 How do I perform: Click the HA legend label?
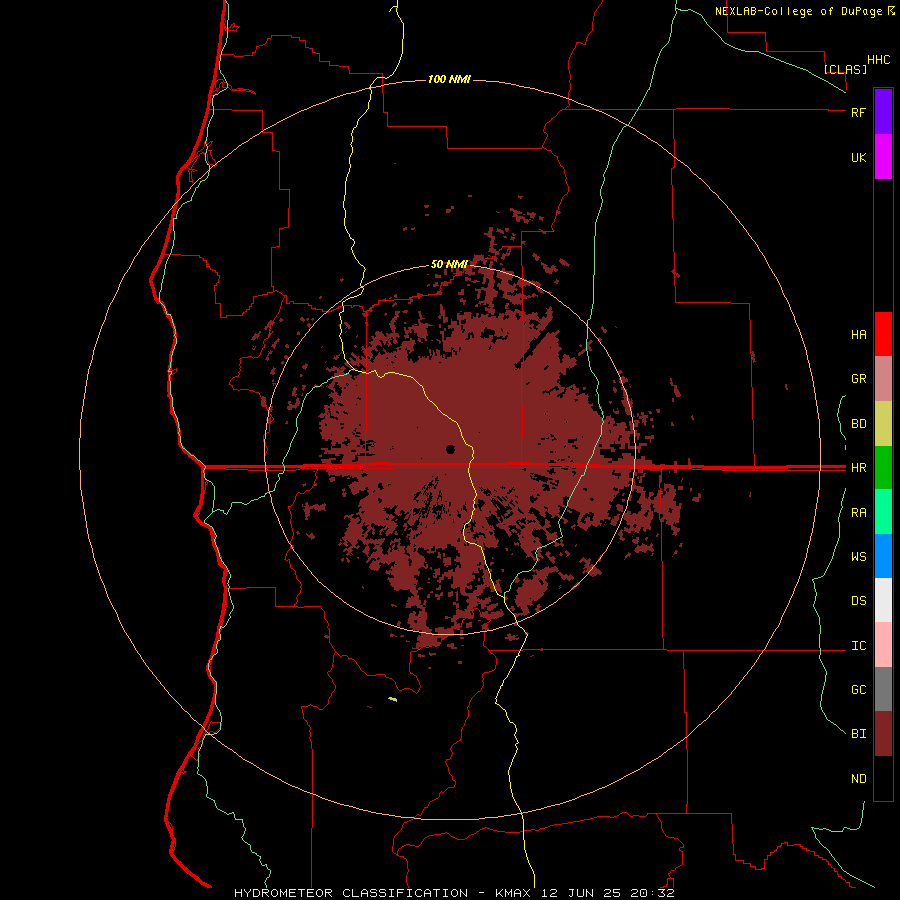coord(858,334)
